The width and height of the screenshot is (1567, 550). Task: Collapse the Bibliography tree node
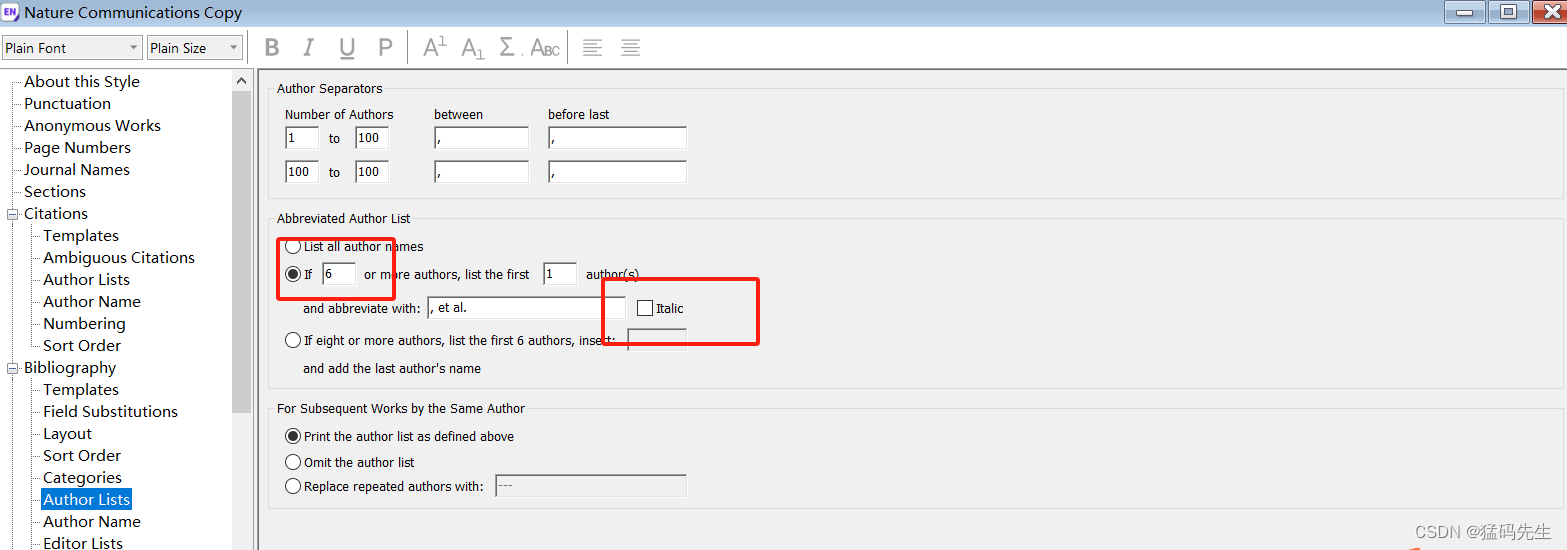click(x=13, y=368)
